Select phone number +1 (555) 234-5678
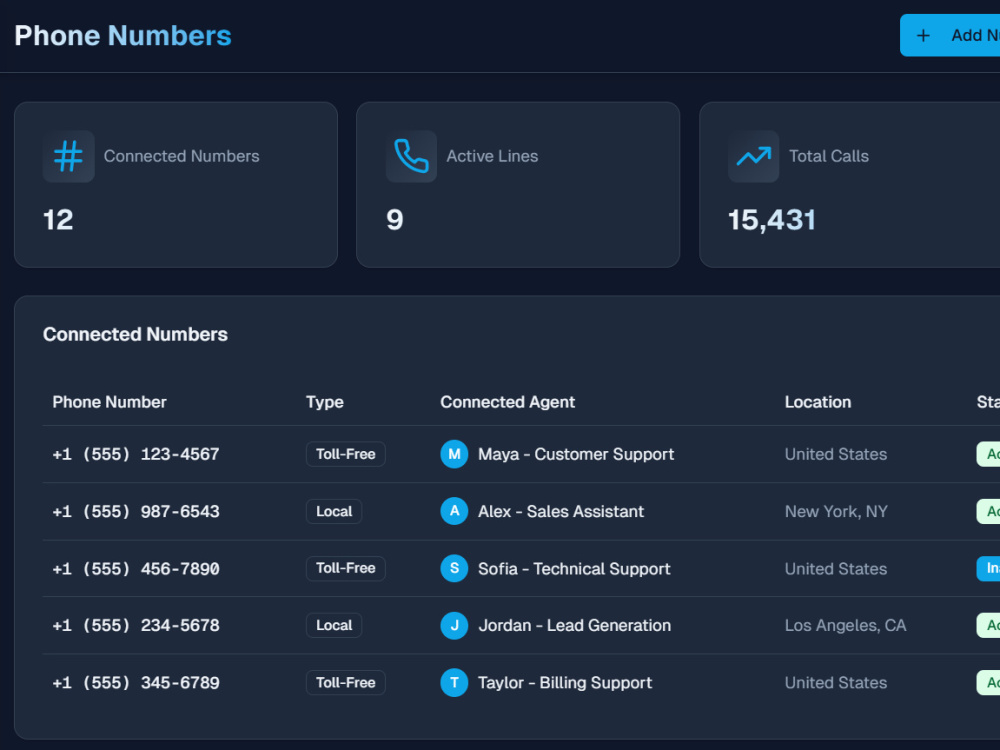This screenshot has width=1000, height=750. (136, 626)
